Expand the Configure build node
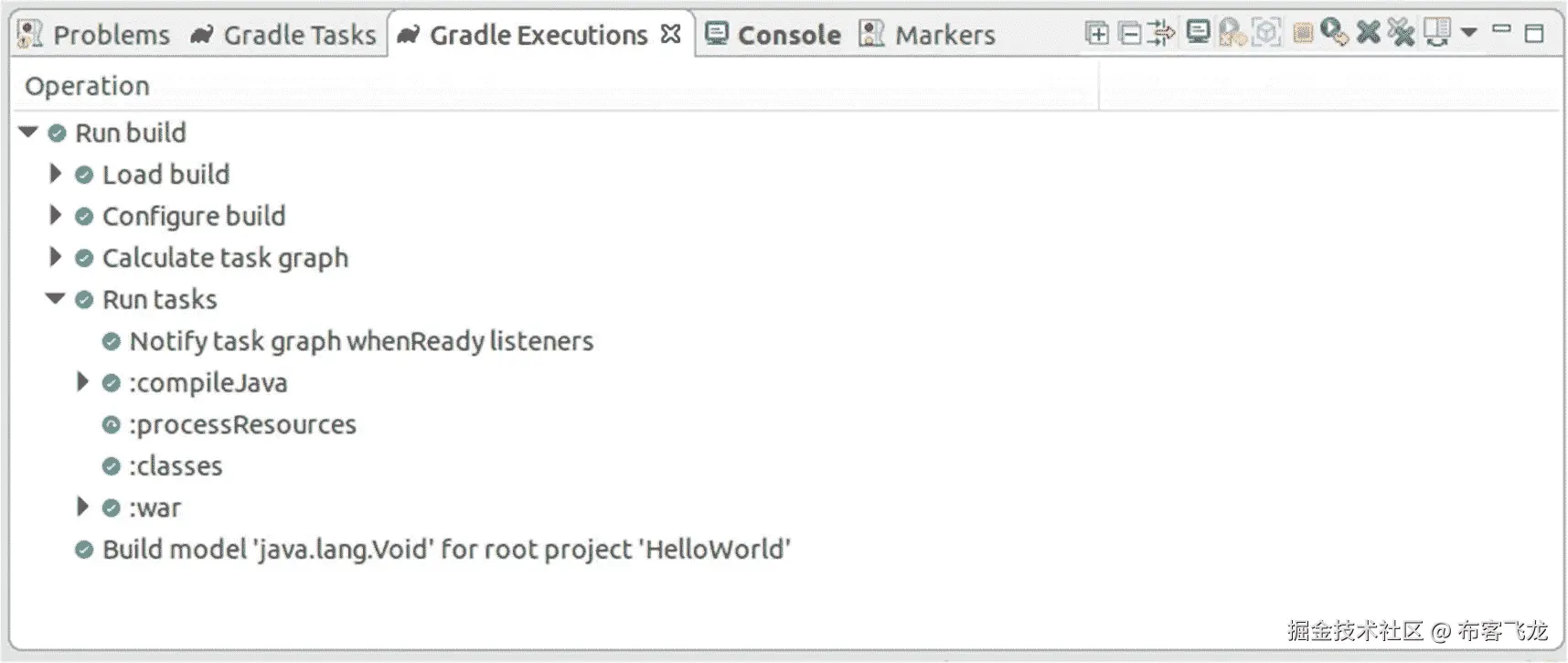 [55, 216]
